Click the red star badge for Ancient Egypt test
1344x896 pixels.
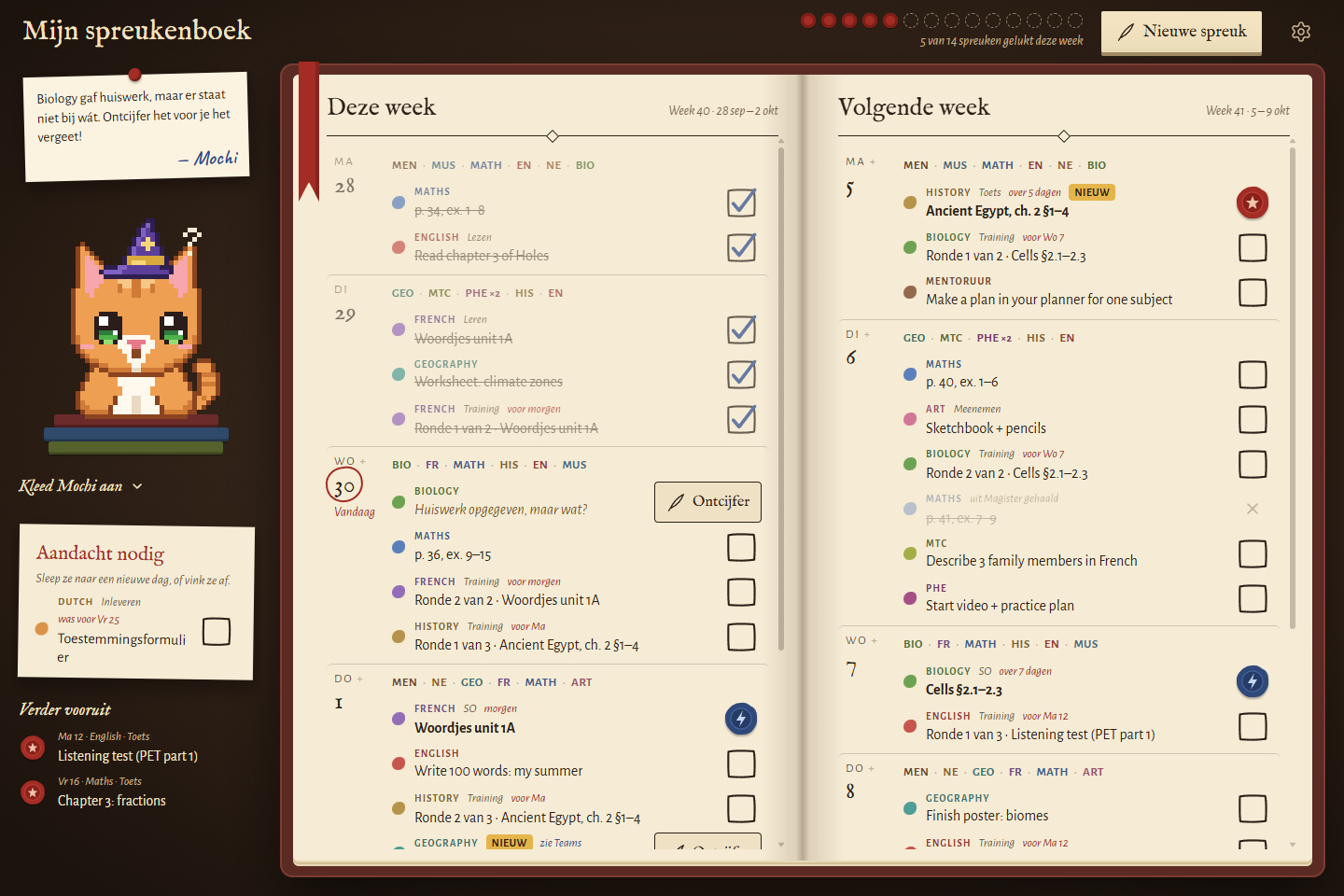click(1253, 203)
